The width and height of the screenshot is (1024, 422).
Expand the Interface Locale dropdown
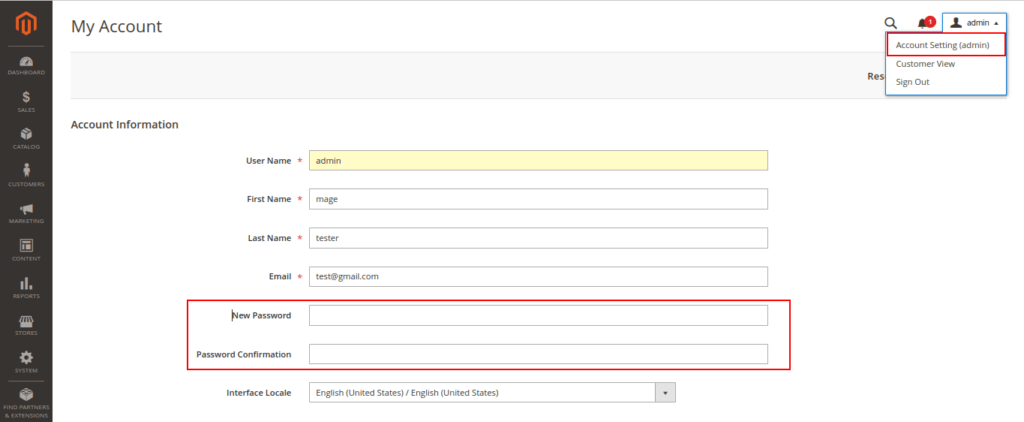pos(666,393)
